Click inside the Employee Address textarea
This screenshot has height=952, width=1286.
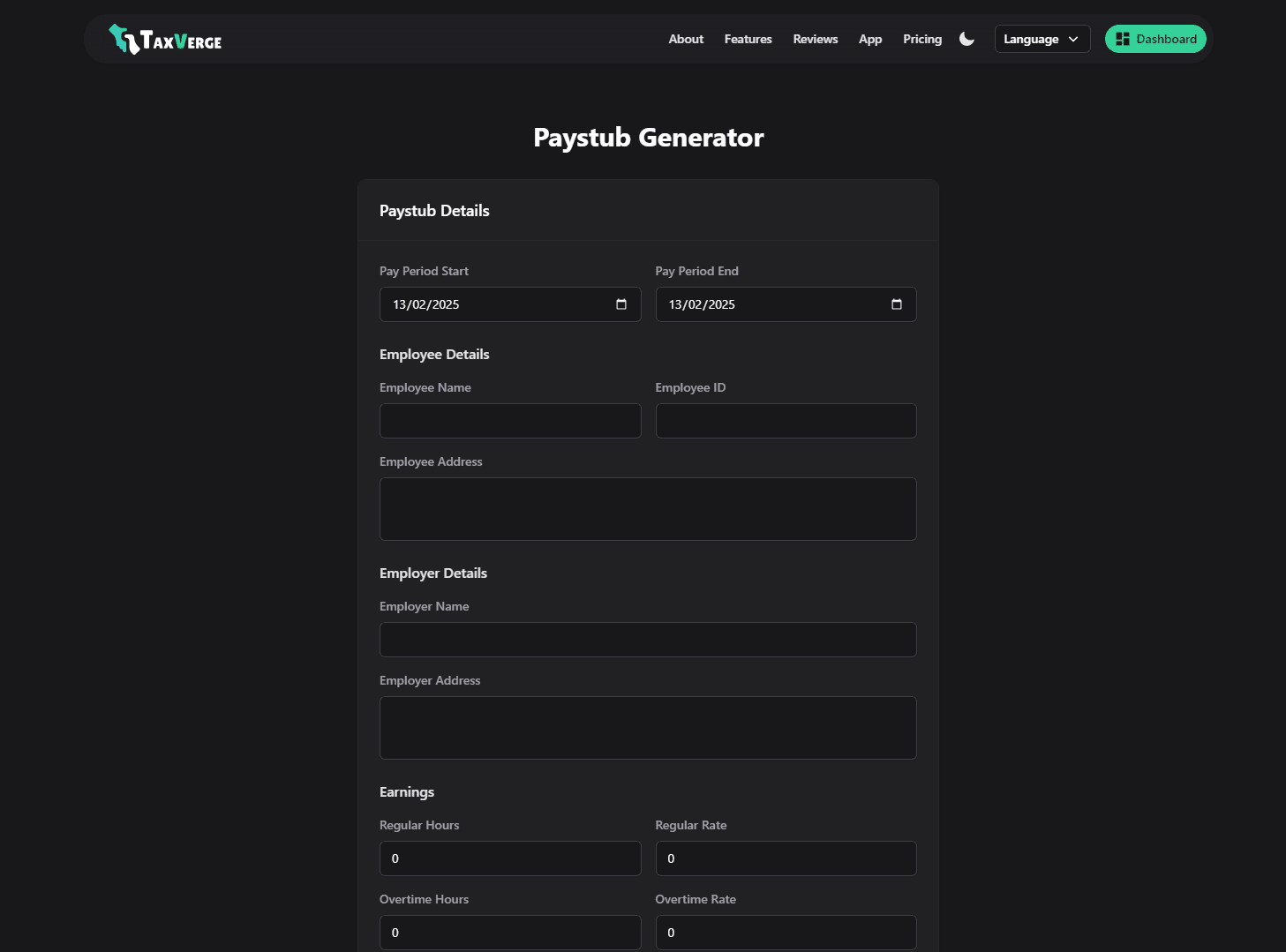coord(647,508)
